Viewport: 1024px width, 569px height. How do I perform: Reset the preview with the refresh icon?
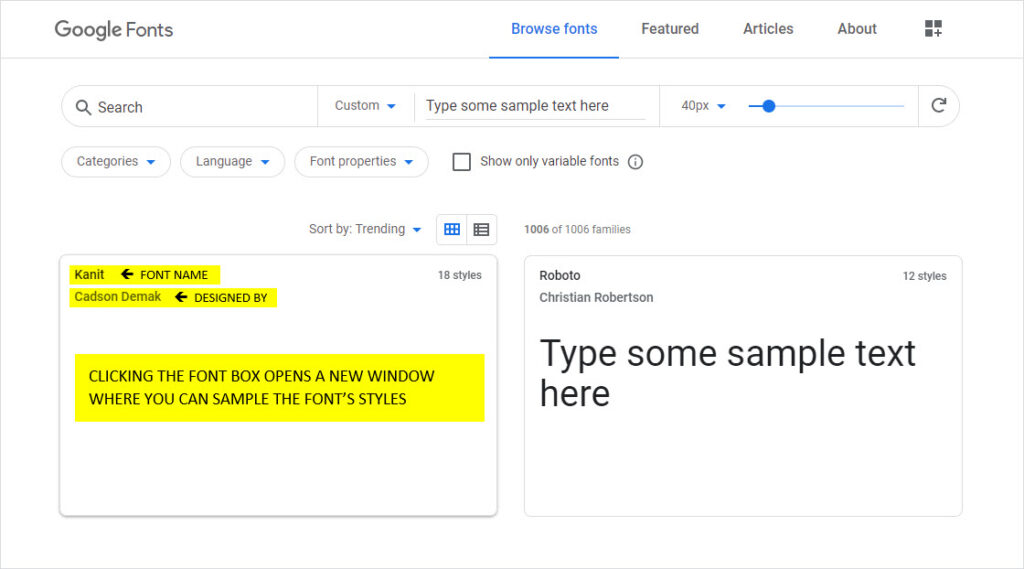click(938, 105)
